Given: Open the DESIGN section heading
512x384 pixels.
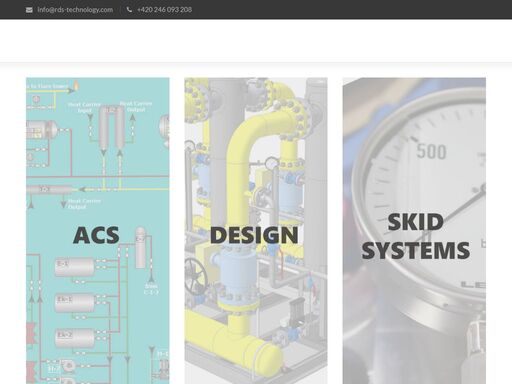Looking at the screenshot, I should [254, 235].
